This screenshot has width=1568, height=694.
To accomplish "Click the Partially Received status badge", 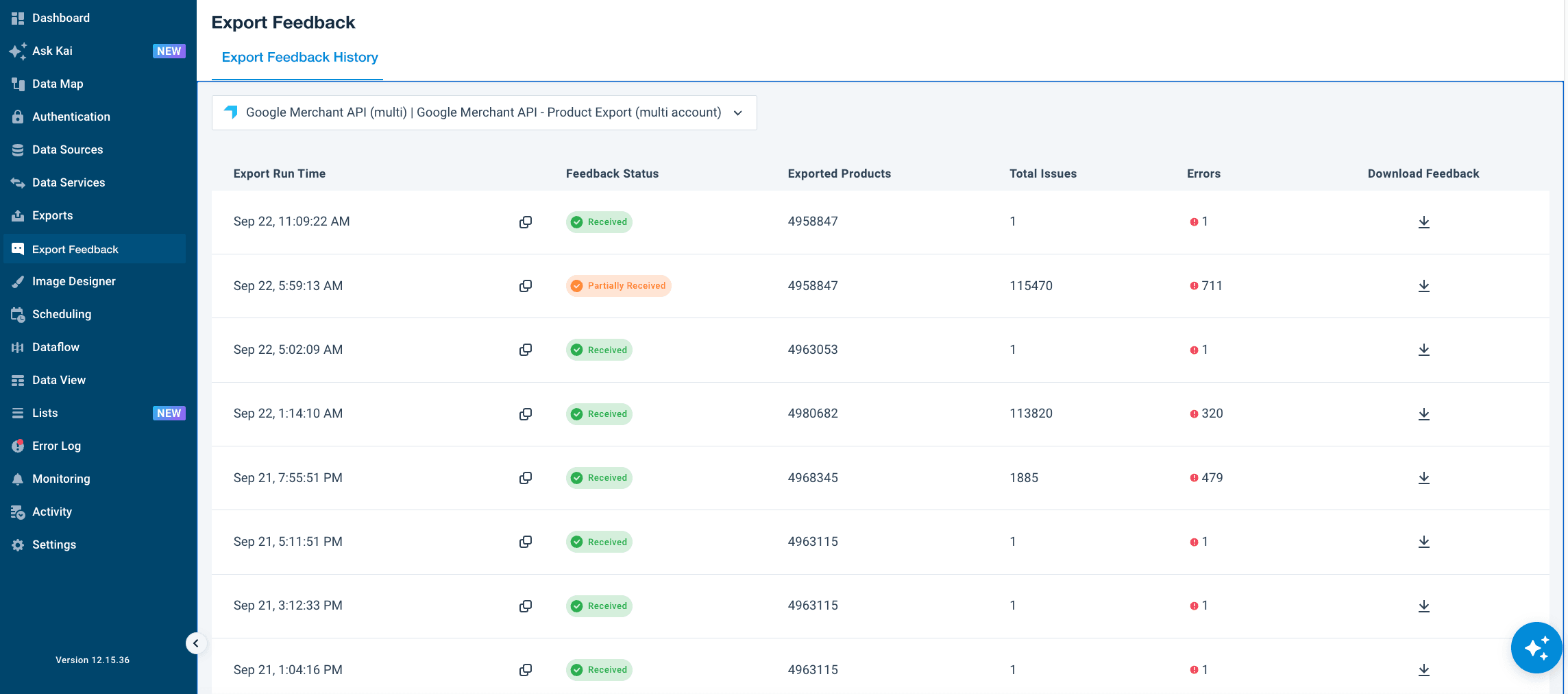I will click(x=618, y=286).
